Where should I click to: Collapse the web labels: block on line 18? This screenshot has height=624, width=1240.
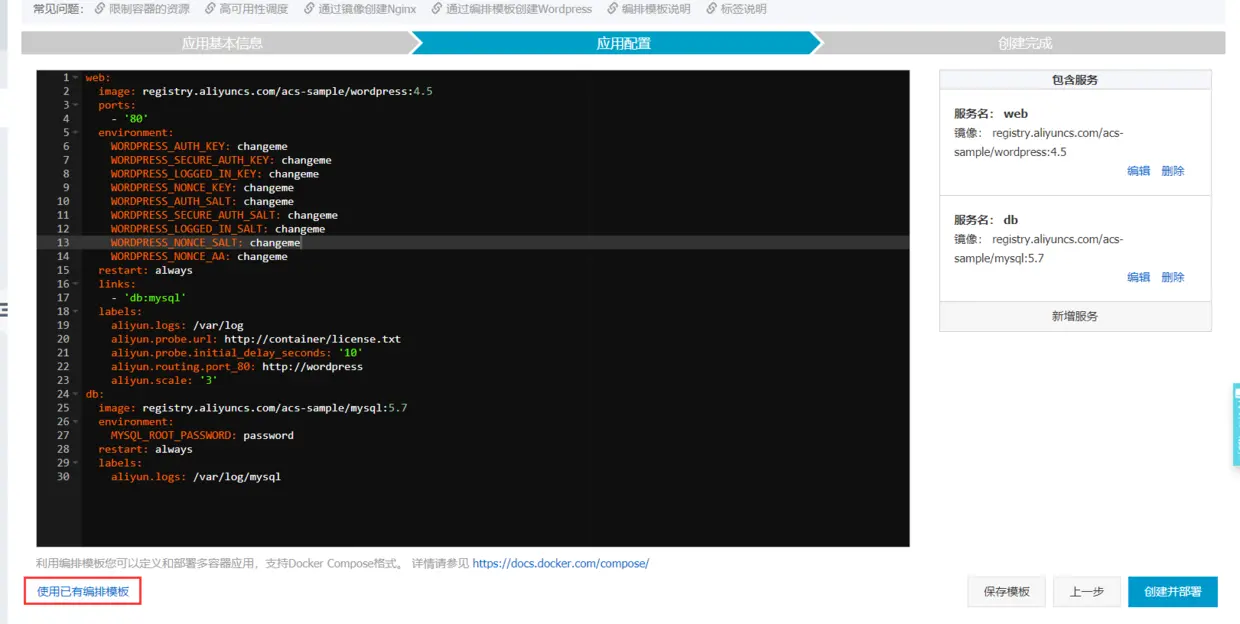77,311
